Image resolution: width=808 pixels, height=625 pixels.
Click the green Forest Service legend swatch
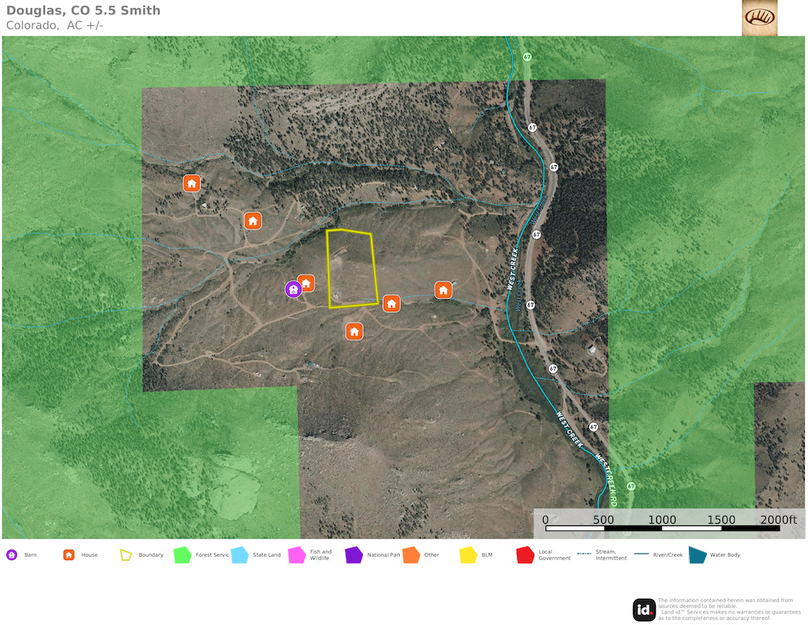(182, 555)
